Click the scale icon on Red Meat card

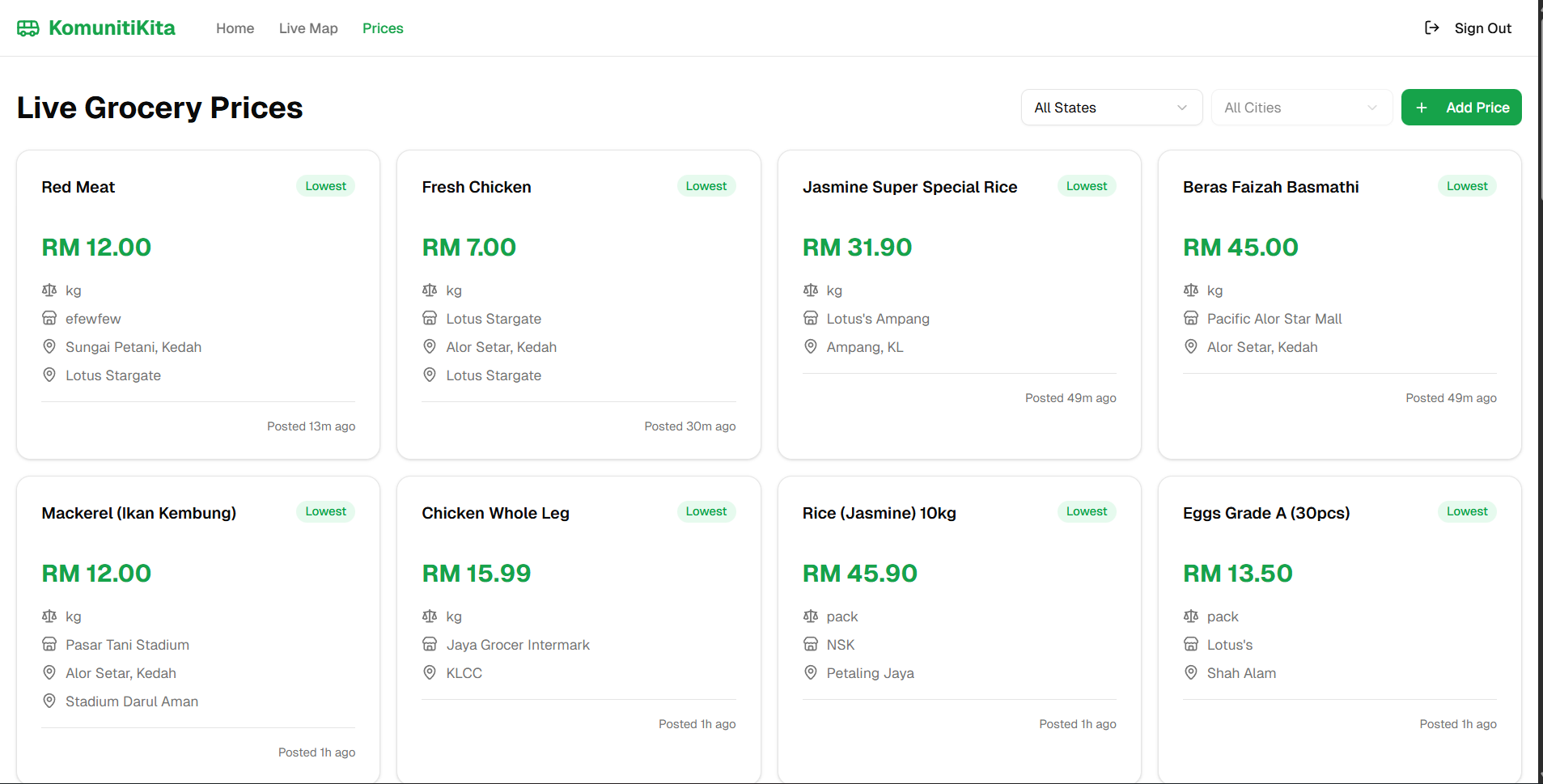(x=49, y=290)
